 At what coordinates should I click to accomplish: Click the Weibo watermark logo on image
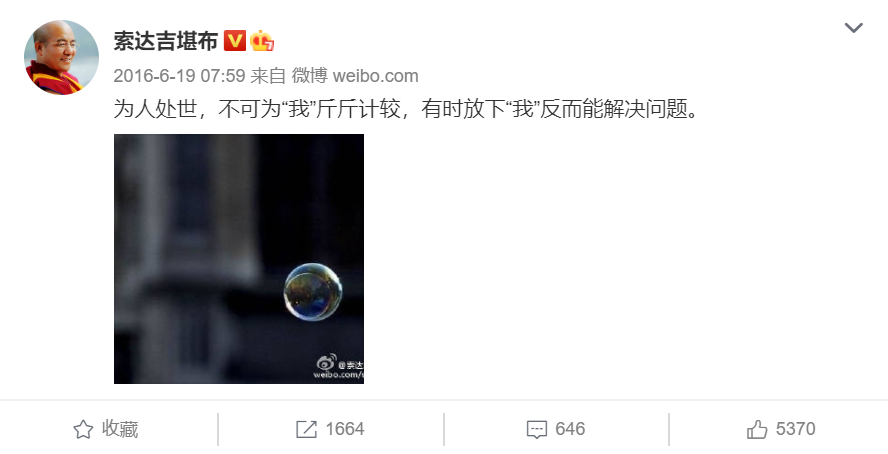coord(326,362)
